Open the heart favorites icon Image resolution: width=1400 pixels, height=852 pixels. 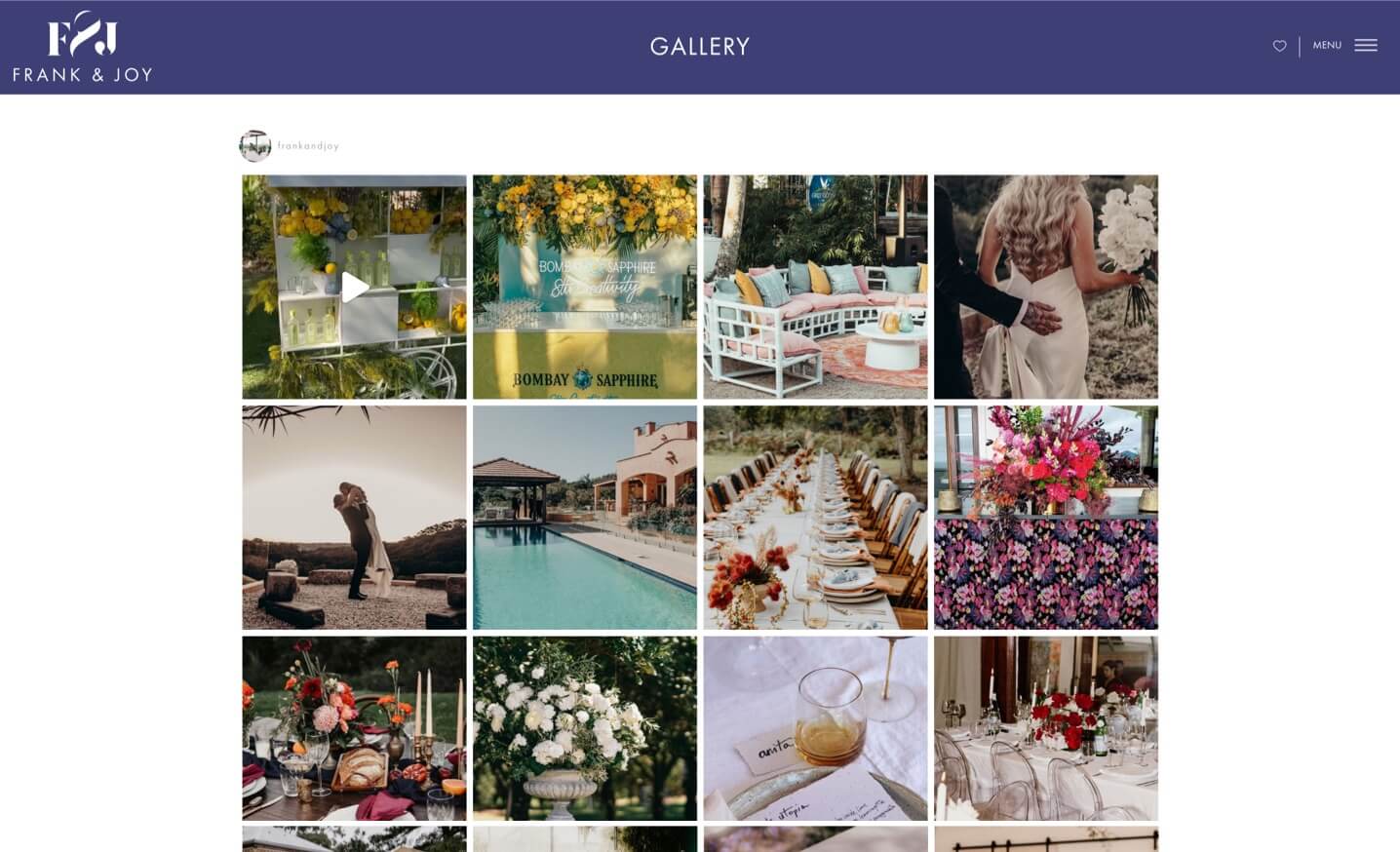click(x=1279, y=46)
